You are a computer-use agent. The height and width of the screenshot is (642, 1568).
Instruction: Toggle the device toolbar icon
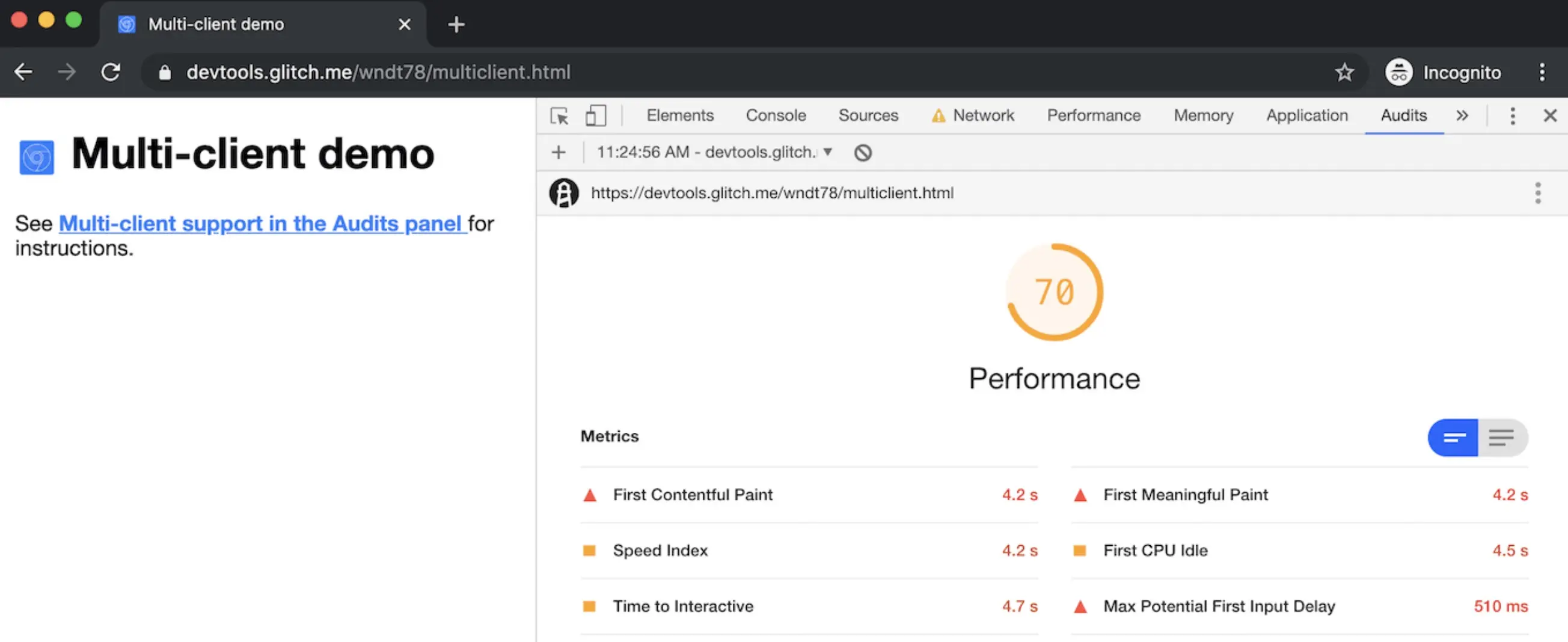click(595, 115)
